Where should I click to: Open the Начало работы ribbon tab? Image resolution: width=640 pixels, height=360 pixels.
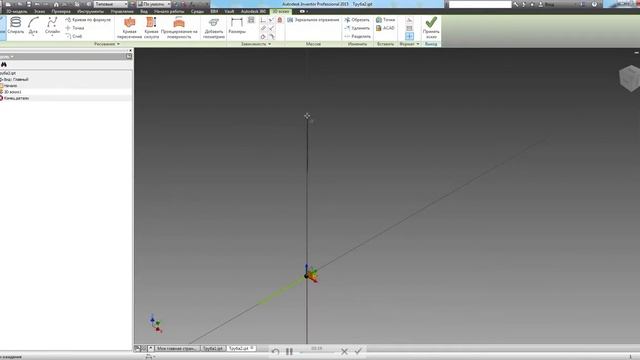[x=169, y=11]
